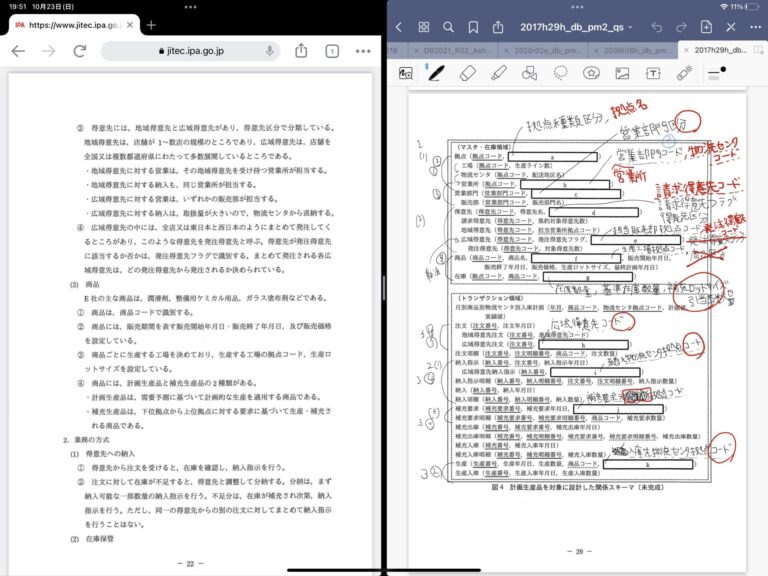Image resolution: width=768 pixels, height=576 pixels.
Task: Switch to the DB2021_R02_Ash document tab
Action: (x=458, y=50)
